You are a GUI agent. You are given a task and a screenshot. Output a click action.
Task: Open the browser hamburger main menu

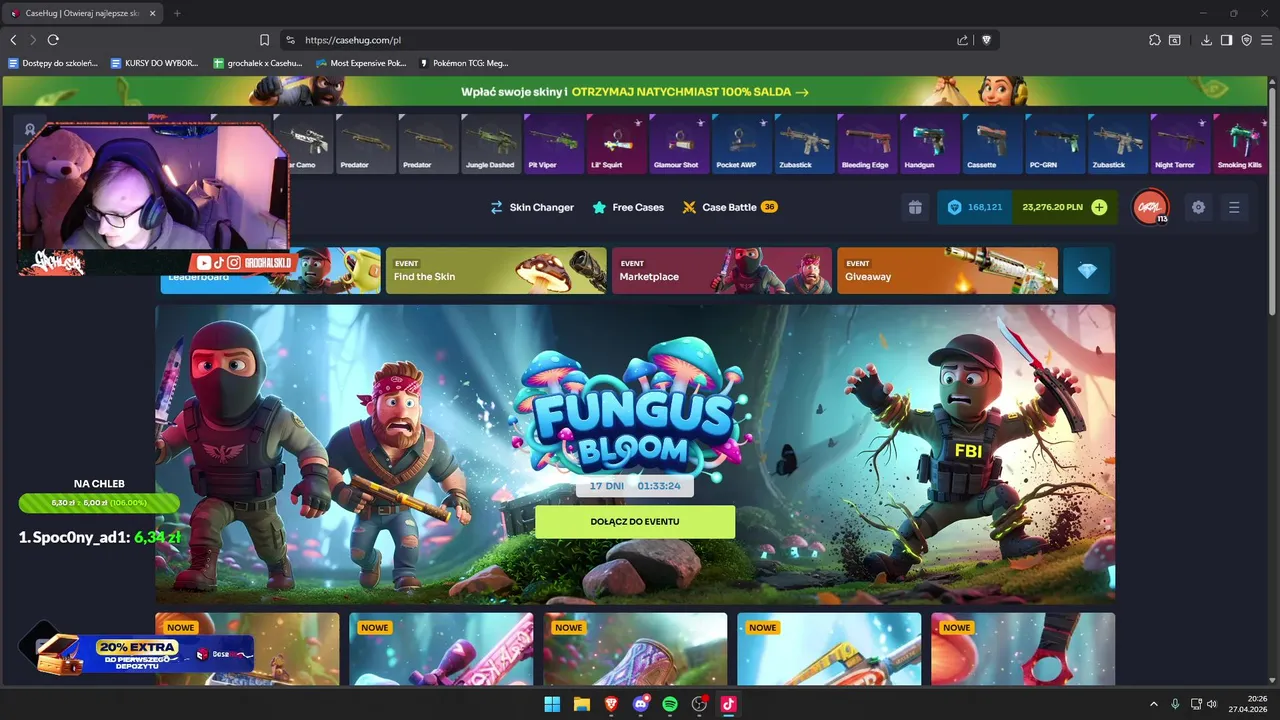tap(1266, 40)
